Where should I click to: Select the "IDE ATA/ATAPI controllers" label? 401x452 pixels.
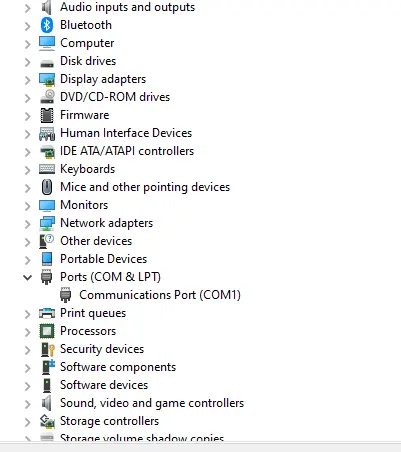pyautogui.click(x=127, y=151)
